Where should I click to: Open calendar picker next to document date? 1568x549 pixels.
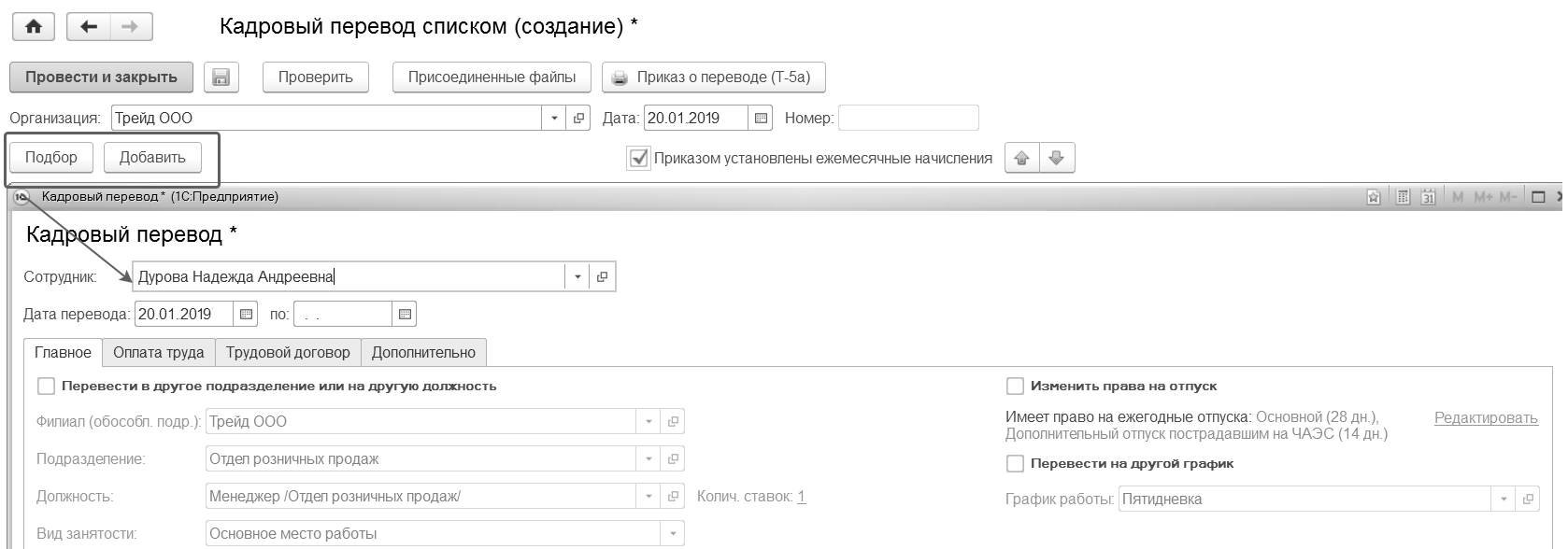click(761, 119)
